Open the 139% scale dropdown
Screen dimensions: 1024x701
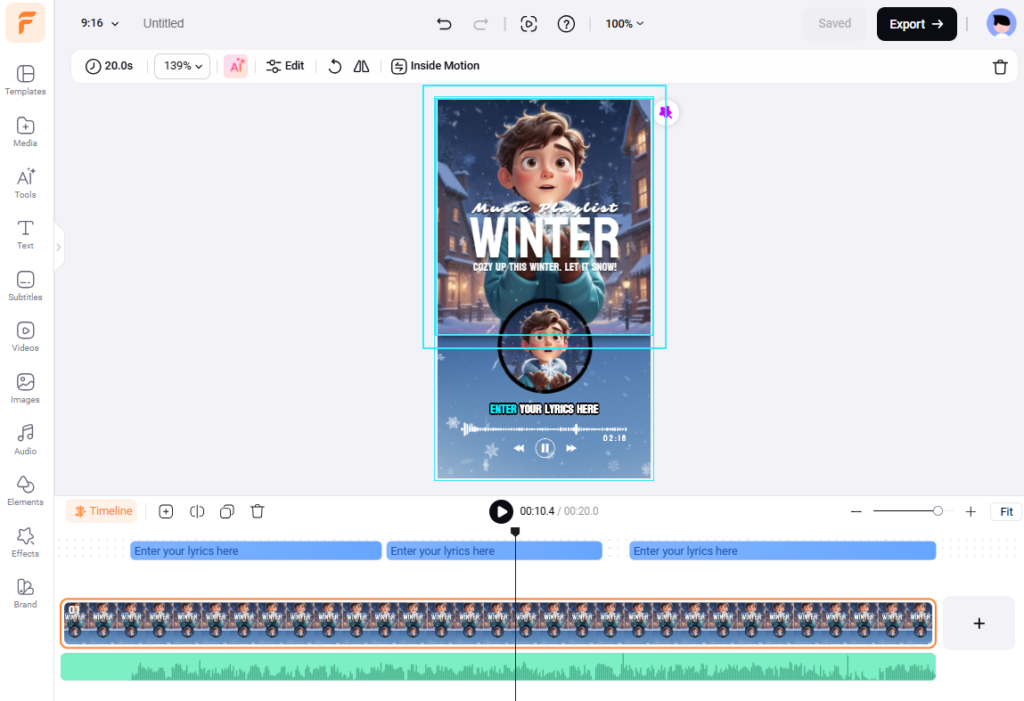(x=182, y=66)
